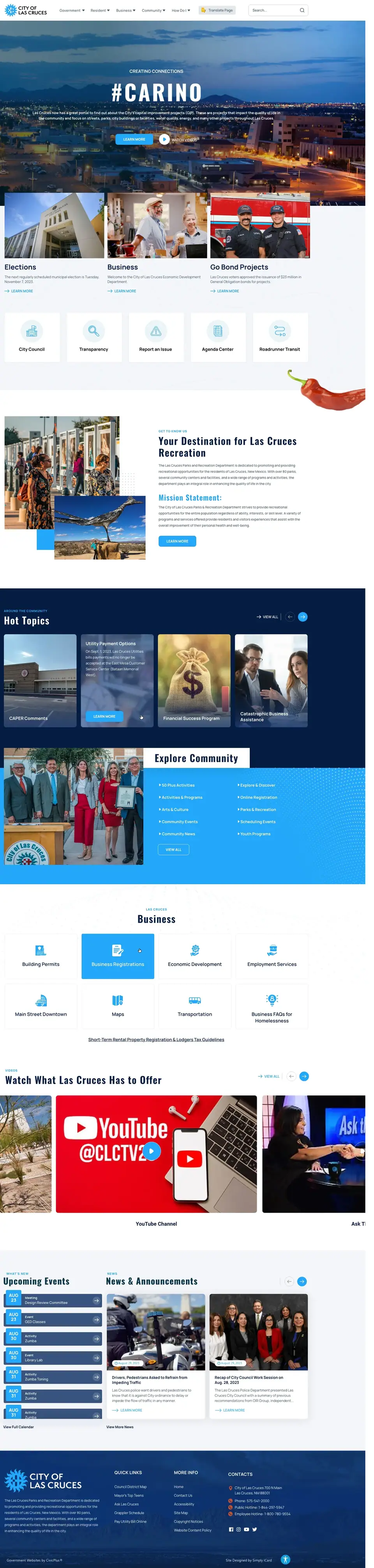374x1568 pixels.
Task: Click the arrow on the GED Classes event
Action: coord(96,1320)
